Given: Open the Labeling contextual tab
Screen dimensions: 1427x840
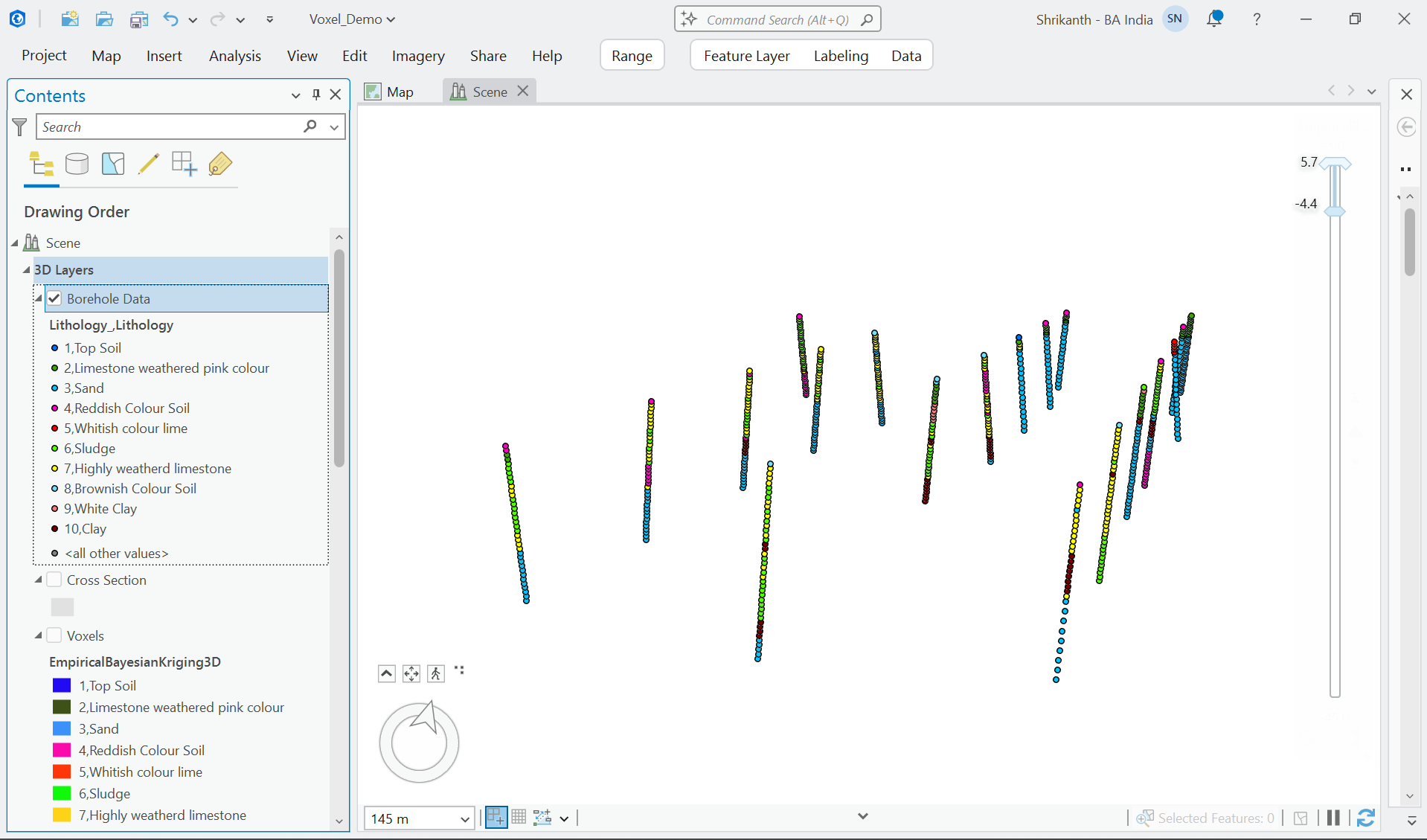Looking at the screenshot, I should [x=841, y=56].
